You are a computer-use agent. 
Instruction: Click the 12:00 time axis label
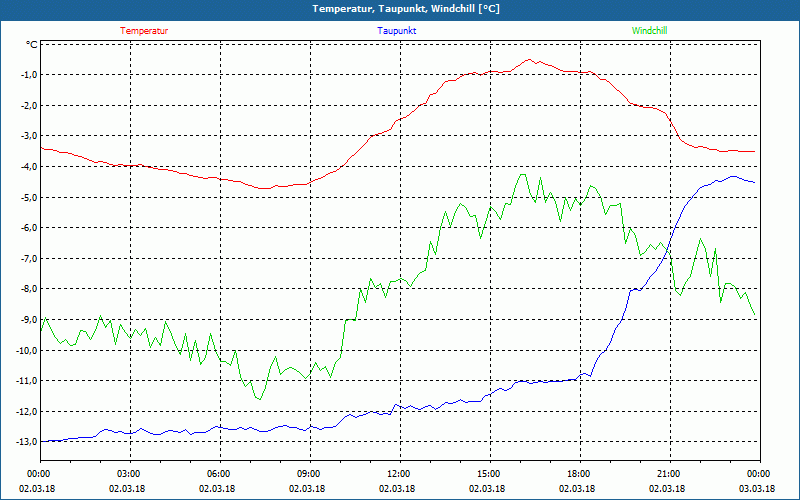coord(397,474)
